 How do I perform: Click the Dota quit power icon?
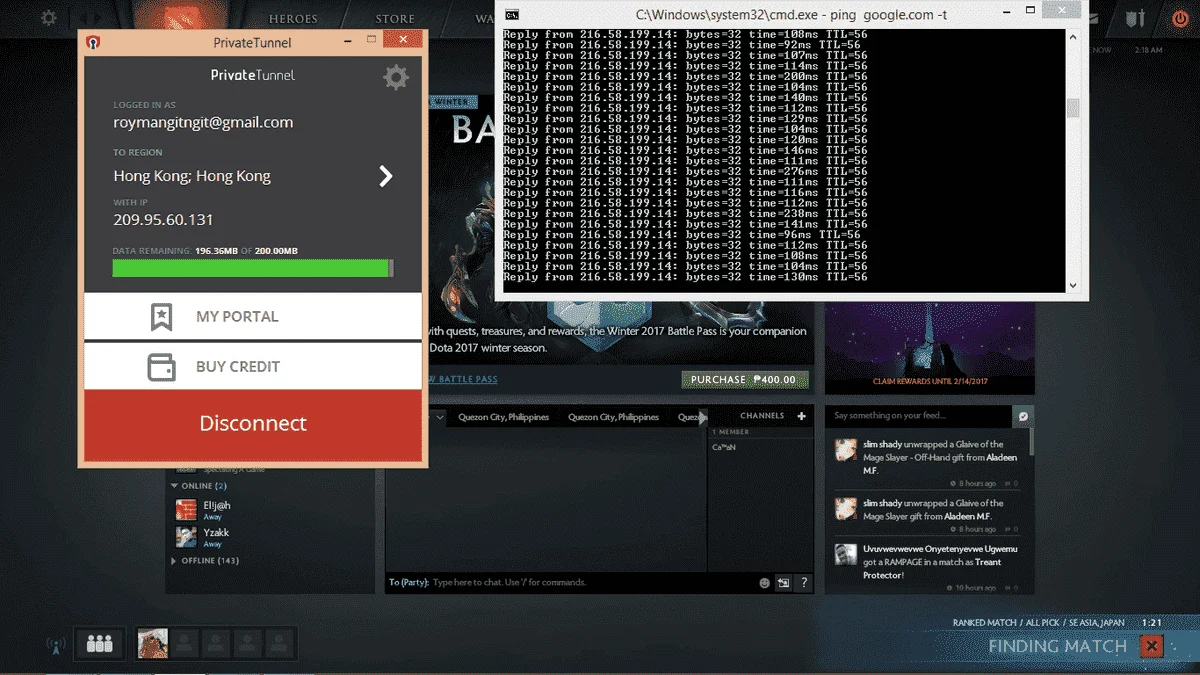point(1179,18)
